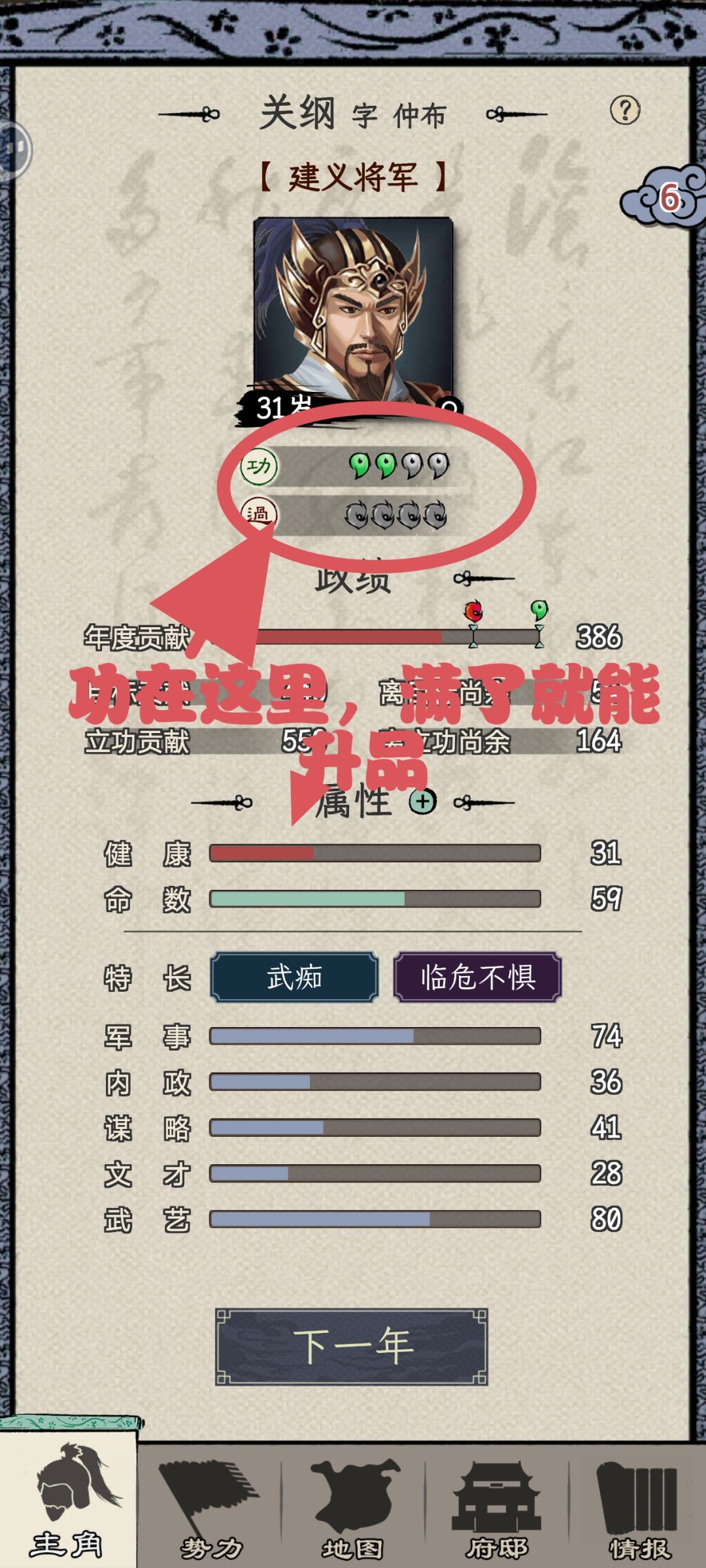Open the 情报 intelligence tab
The width and height of the screenshot is (706, 1568).
[639, 1509]
